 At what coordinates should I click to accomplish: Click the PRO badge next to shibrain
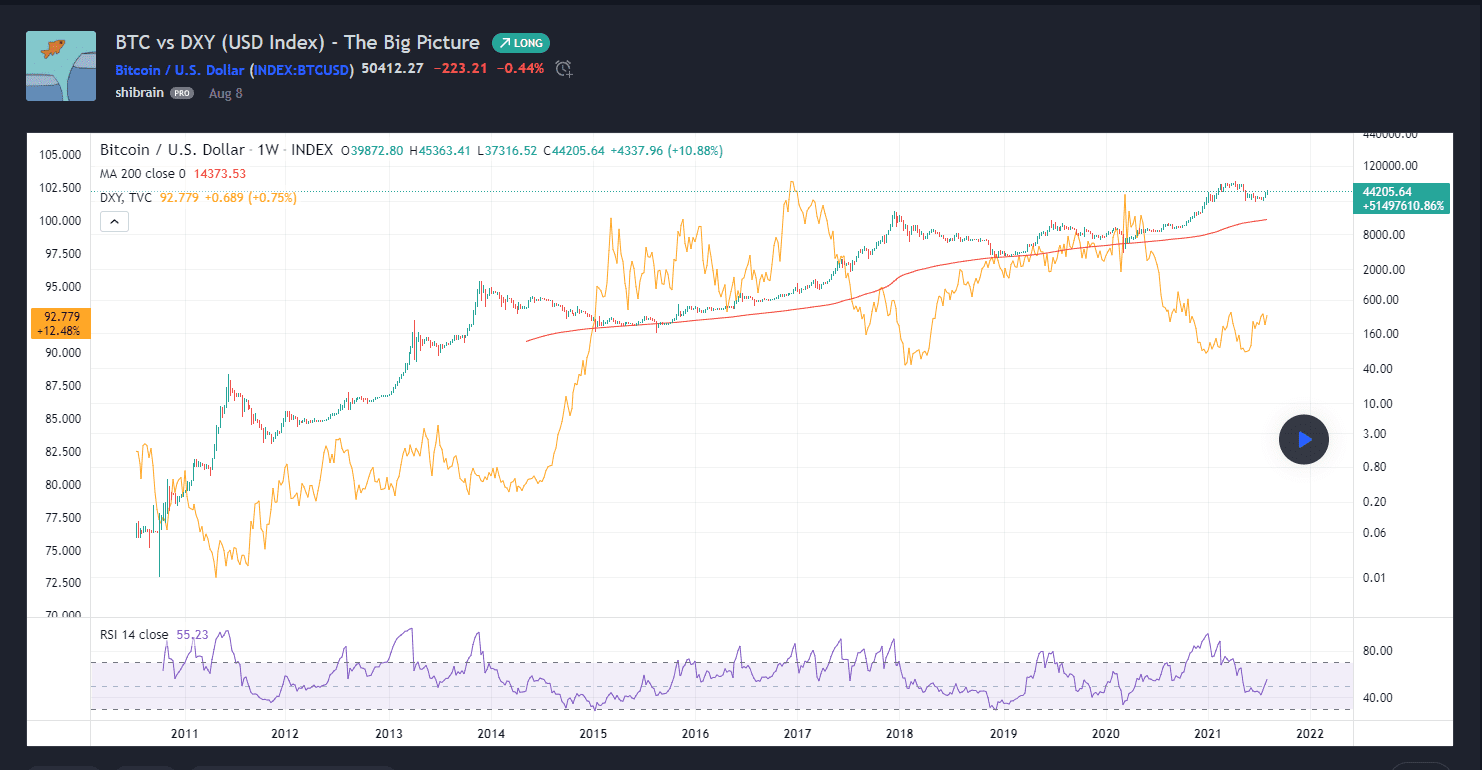click(181, 92)
